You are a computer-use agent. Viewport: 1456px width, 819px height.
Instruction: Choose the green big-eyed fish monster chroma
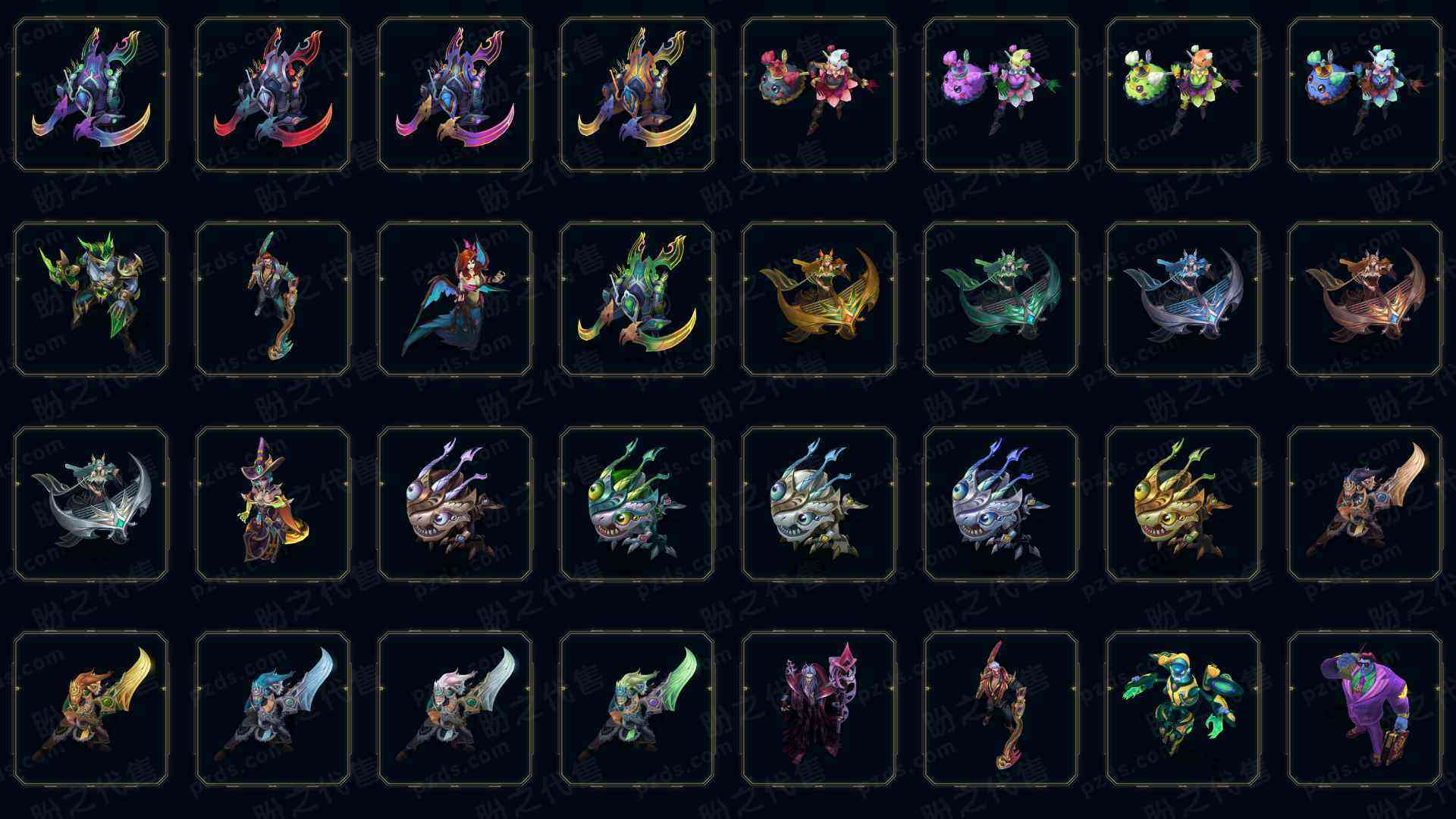[x=637, y=504]
